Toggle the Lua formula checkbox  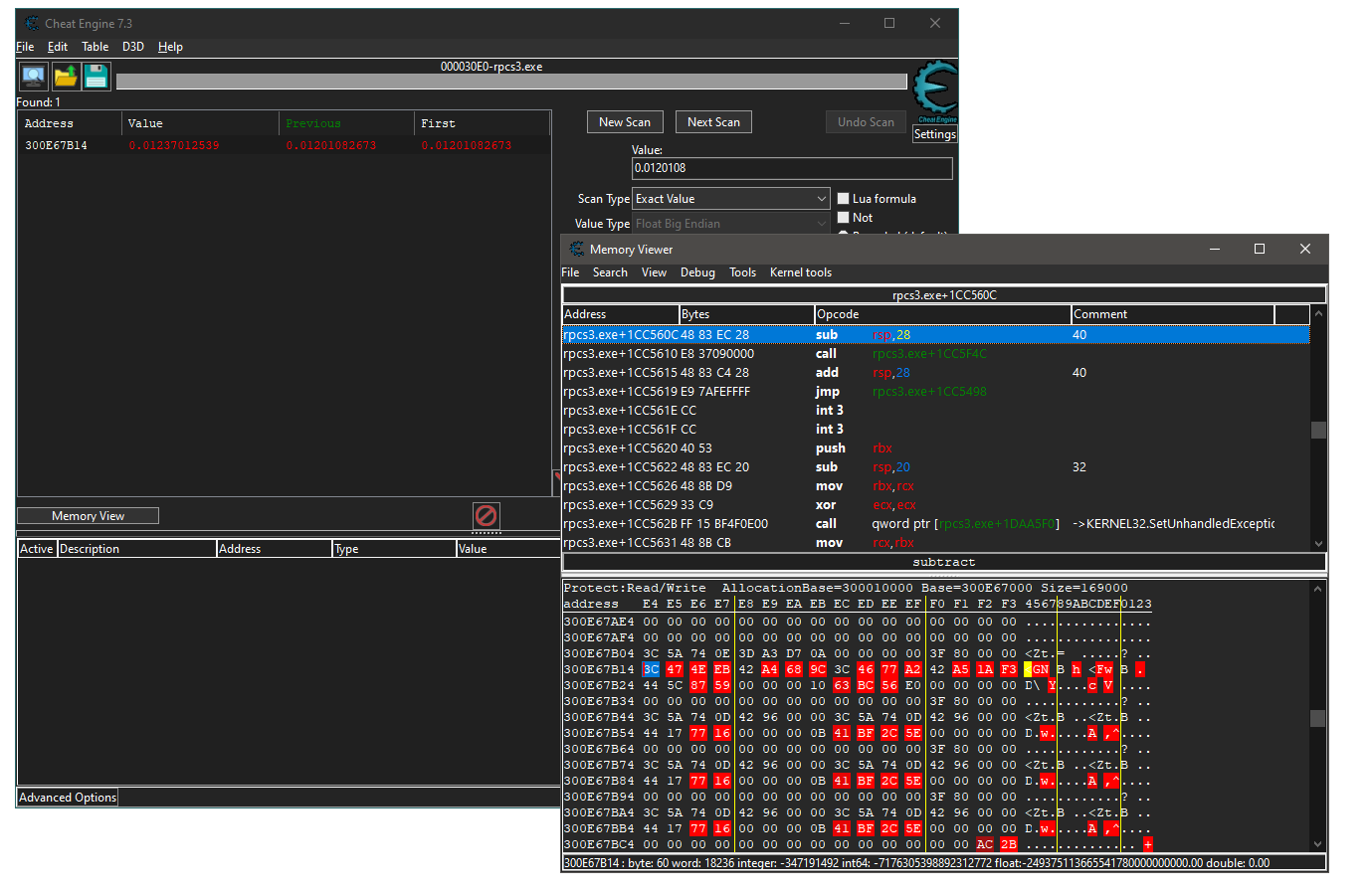(x=844, y=199)
